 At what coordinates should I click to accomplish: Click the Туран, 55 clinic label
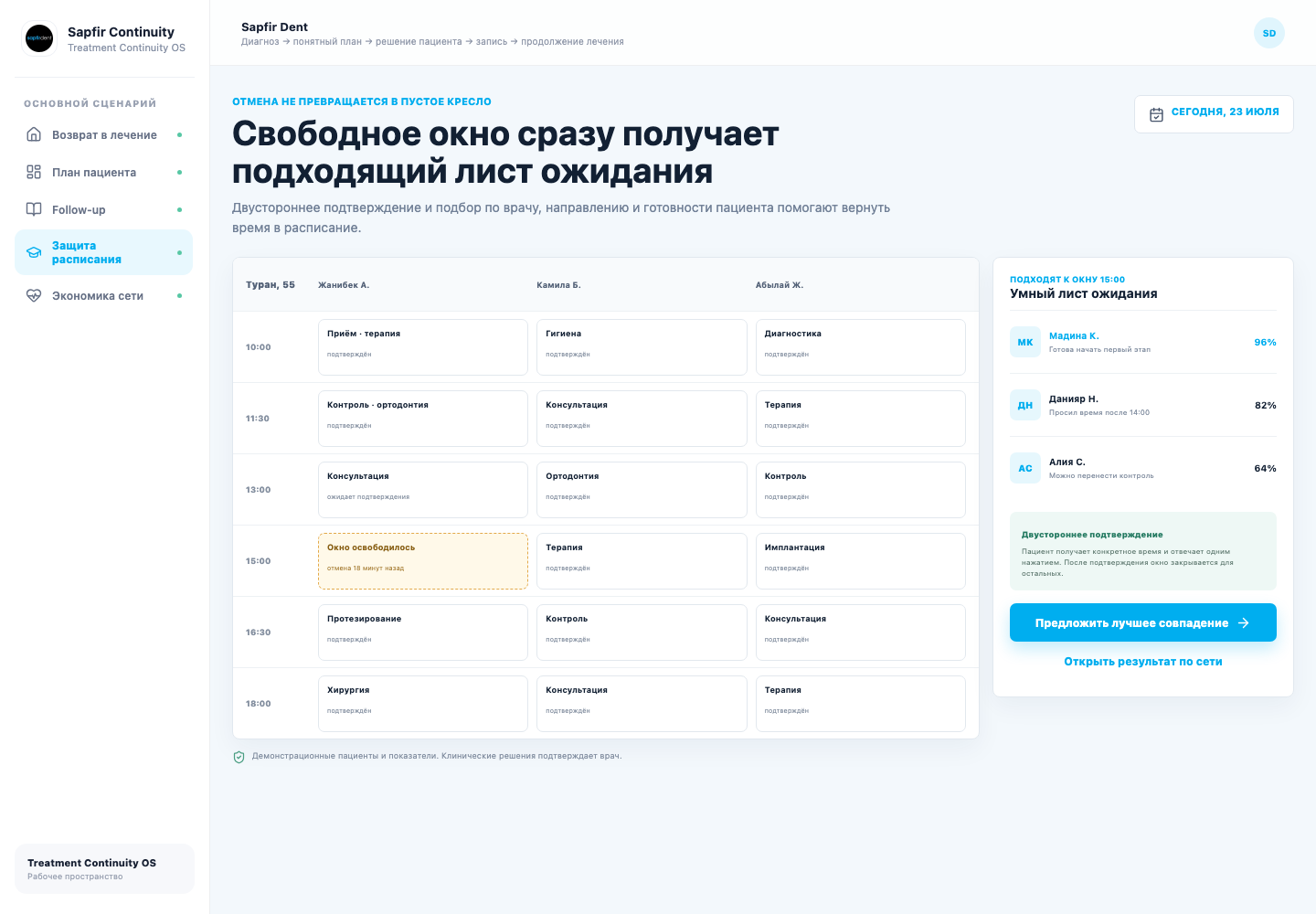point(271,285)
